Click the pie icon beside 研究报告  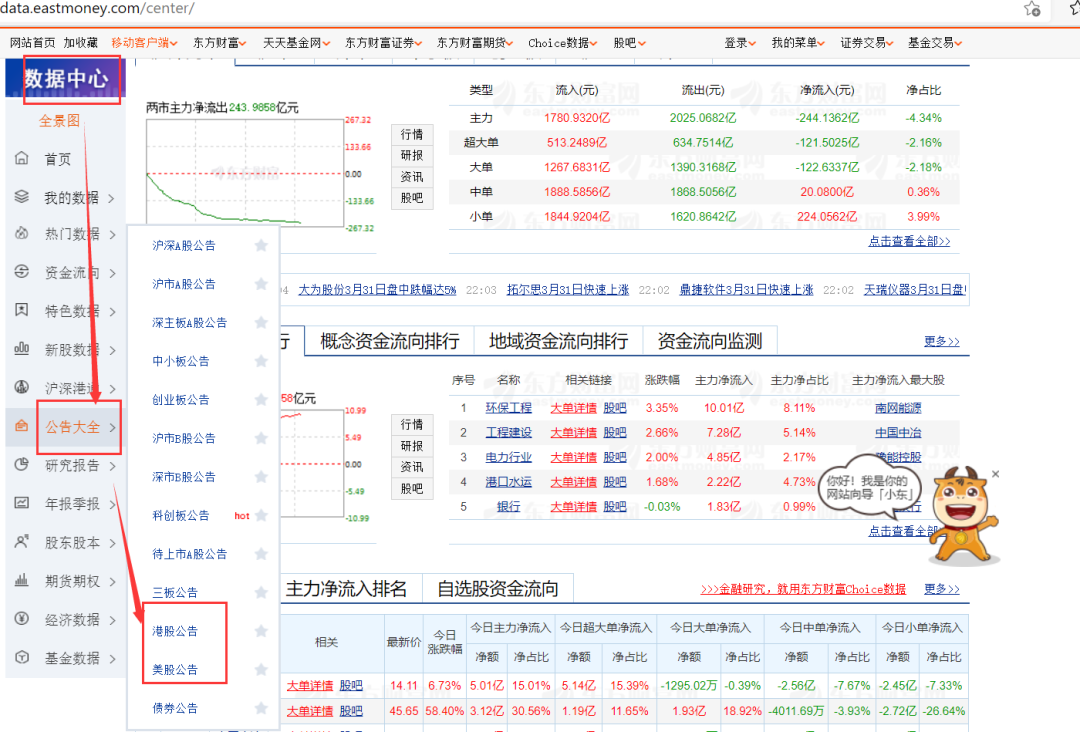click(22, 464)
